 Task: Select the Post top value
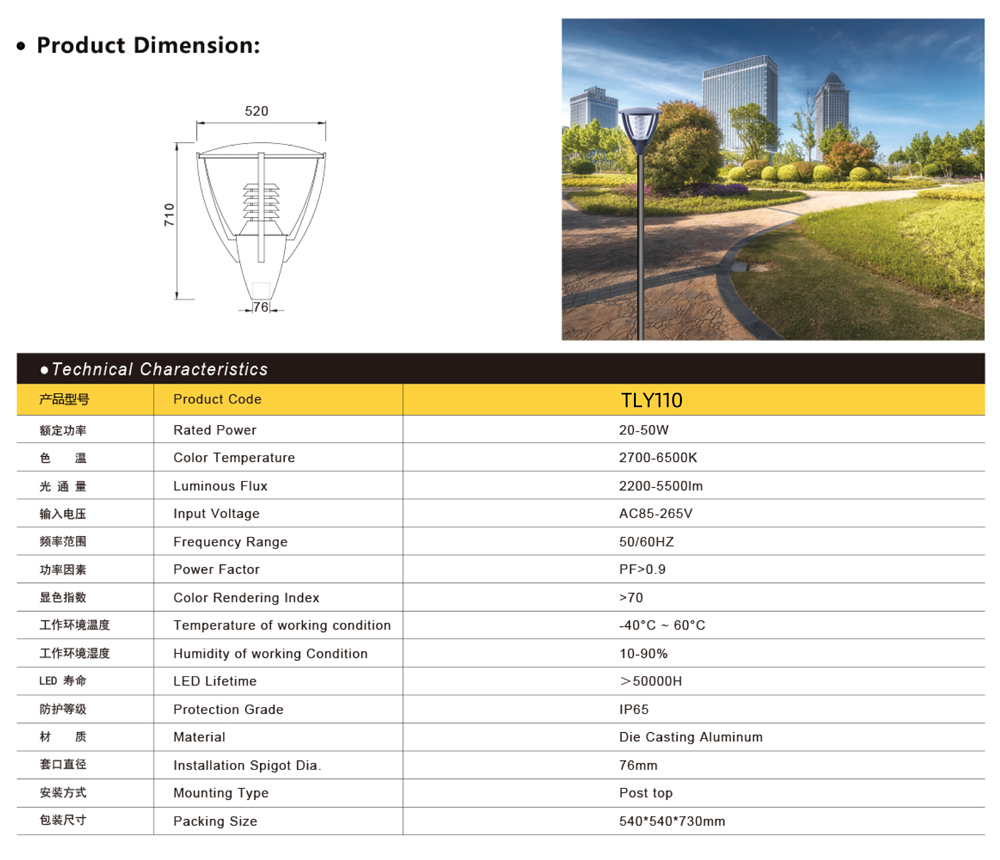[x=646, y=793]
